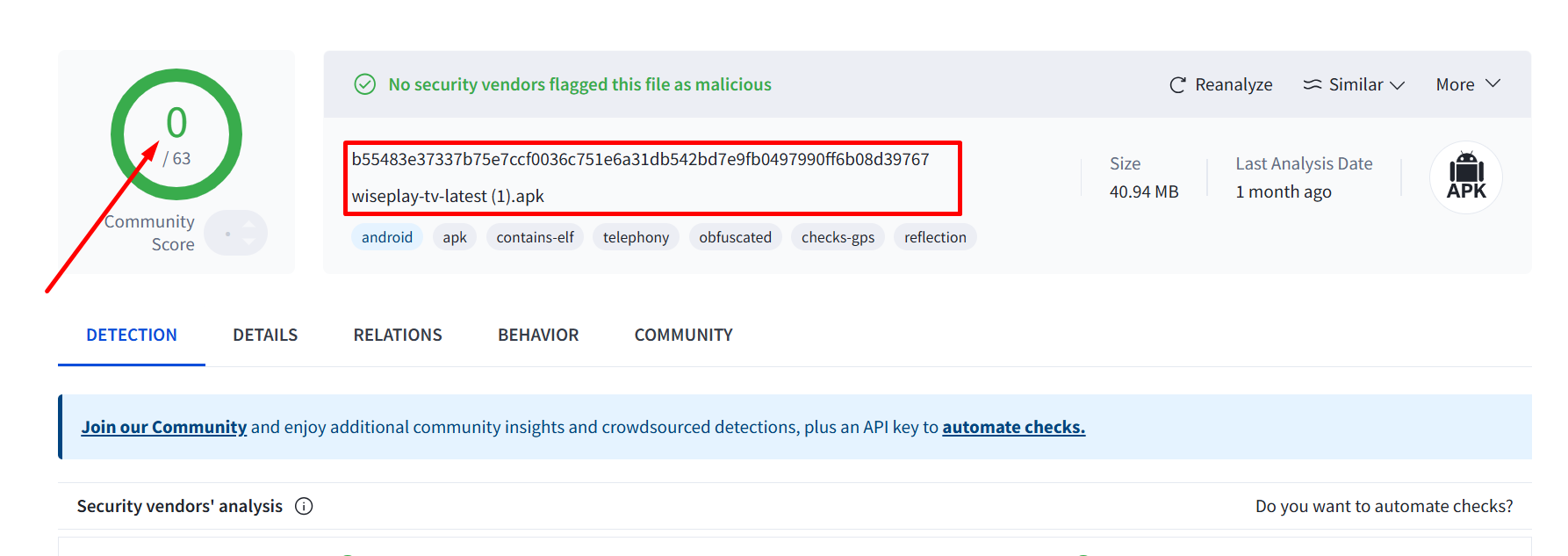Select the SHA-256 hash text b55483e3...
Screen dimensions: 1568x556
(641, 159)
